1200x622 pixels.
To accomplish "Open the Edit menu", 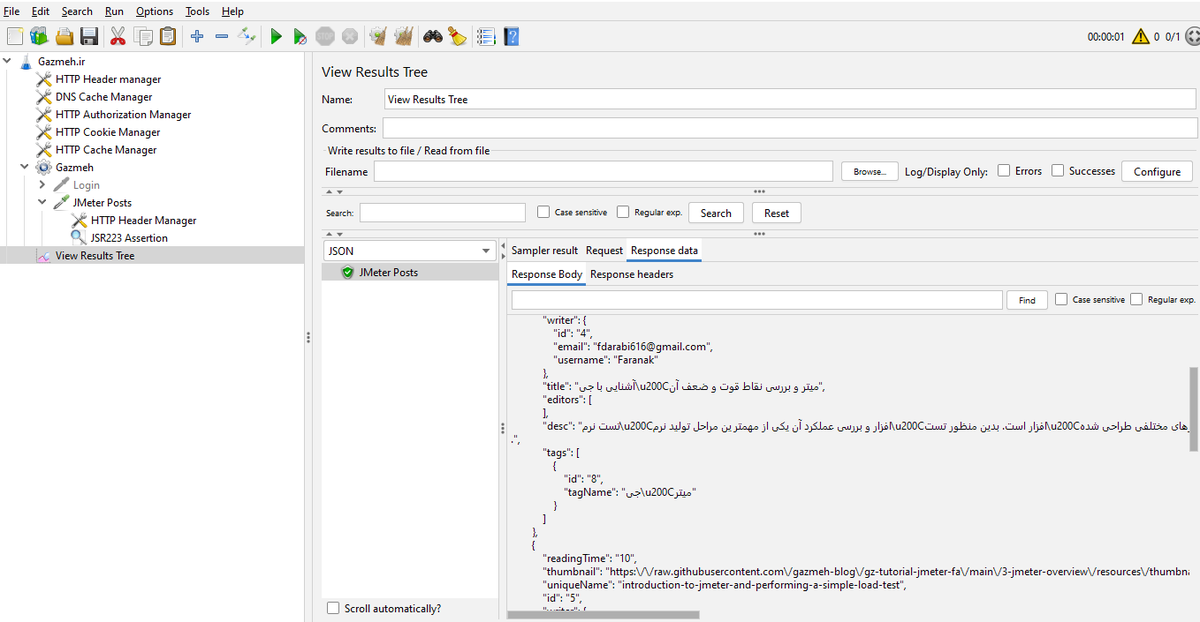I will 40,11.
